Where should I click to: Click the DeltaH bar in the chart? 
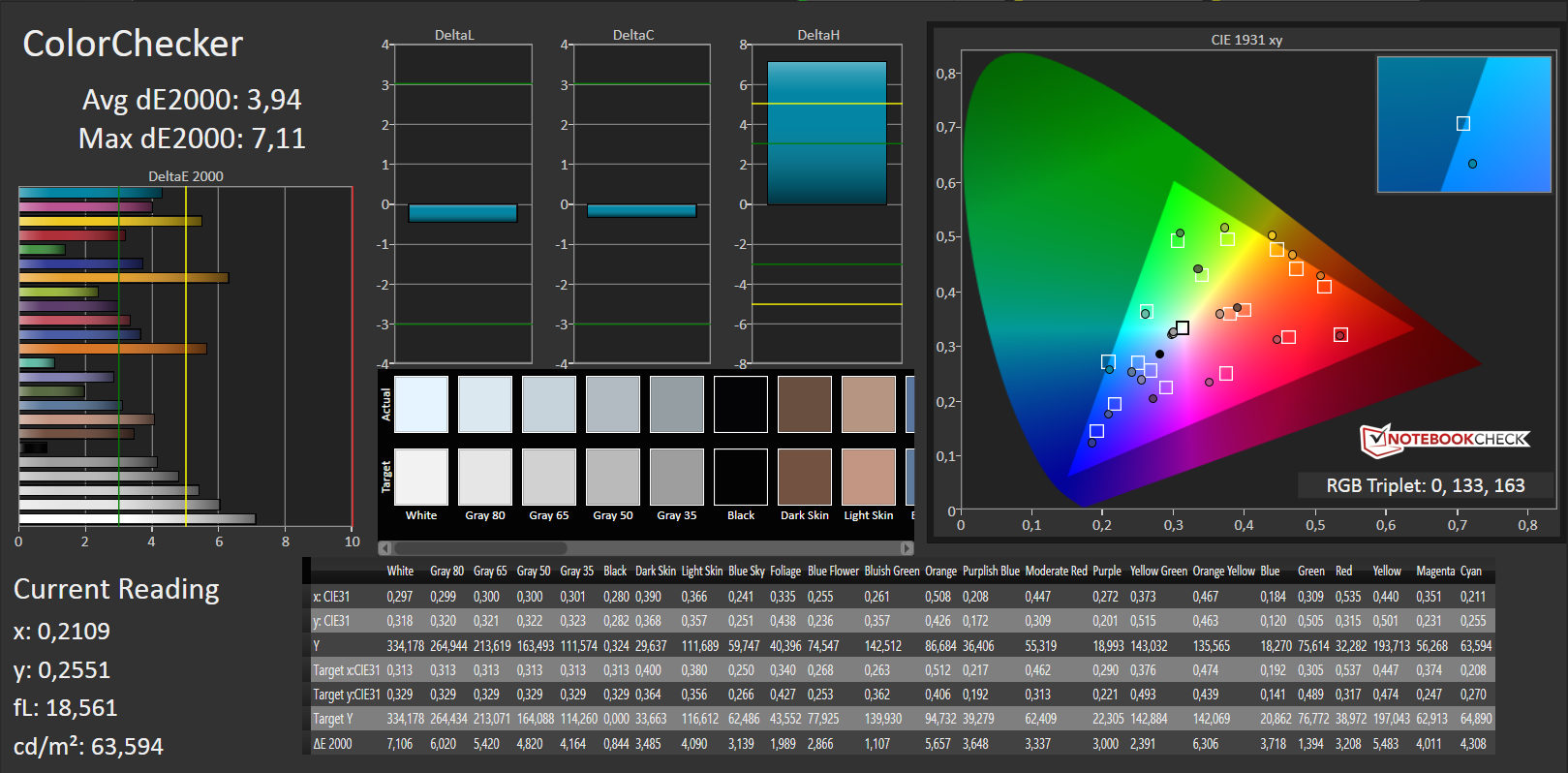(x=826, y=134)
